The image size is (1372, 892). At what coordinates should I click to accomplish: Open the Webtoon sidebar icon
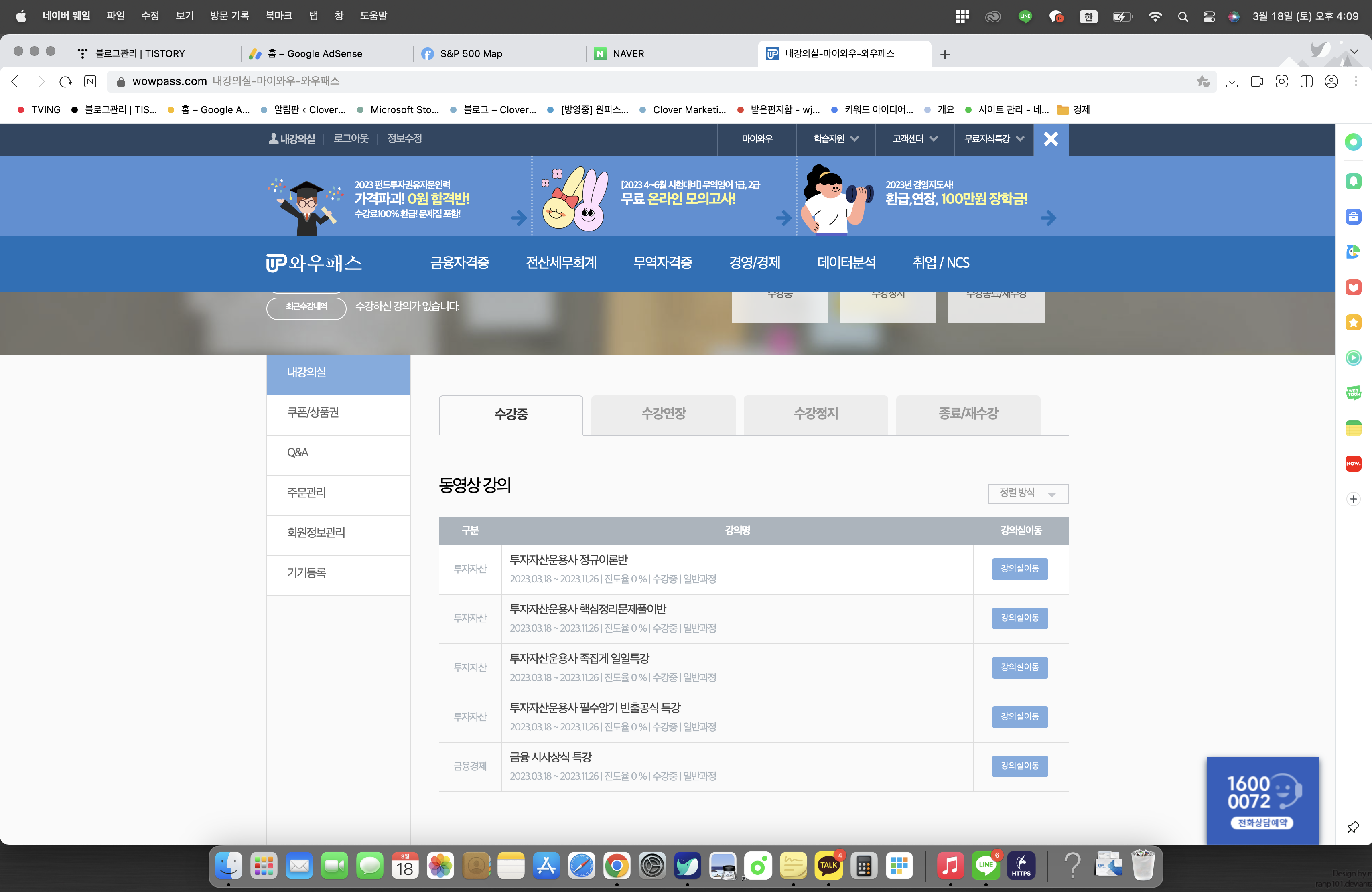[x=1353, y=393]
